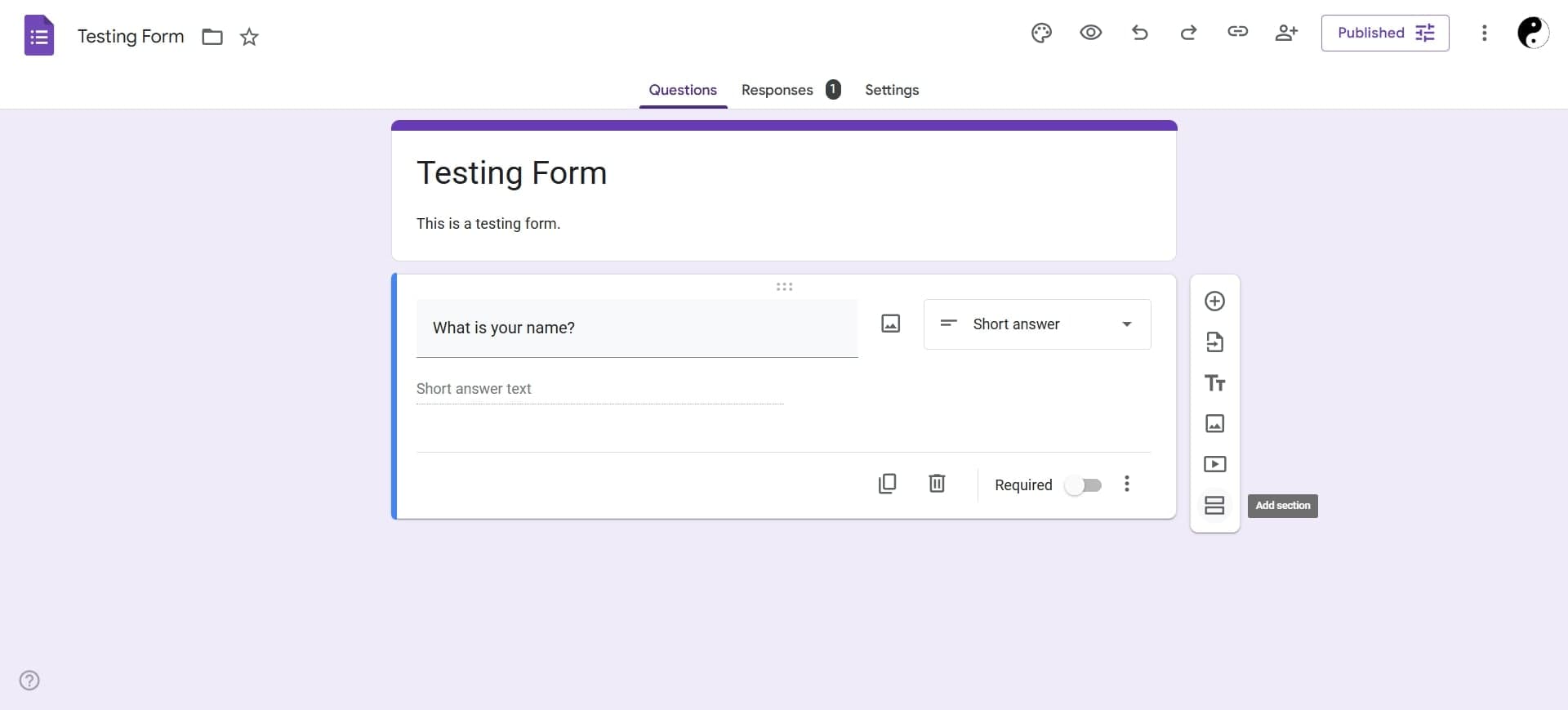The width and height of the screenshot is (1568, 710).
Task: Open the Short answer type dropdown
Action: (1036, 324)
